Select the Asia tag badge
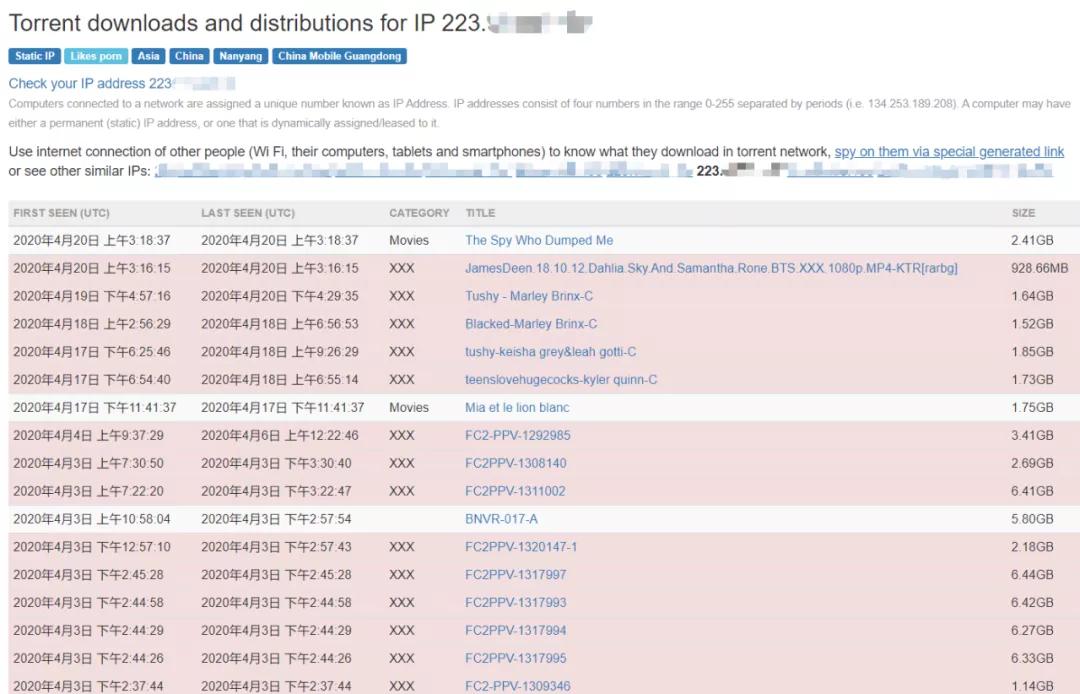The image size is (1080, 694). pos(149,57)
